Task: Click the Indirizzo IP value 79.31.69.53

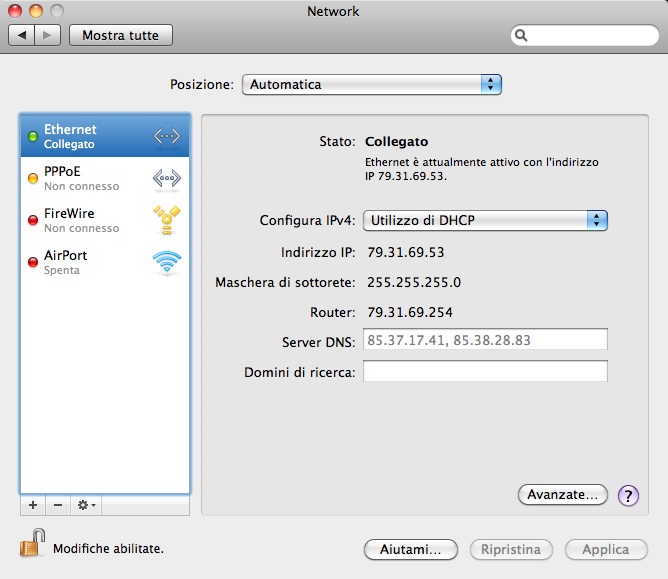Action: [406, 252]
